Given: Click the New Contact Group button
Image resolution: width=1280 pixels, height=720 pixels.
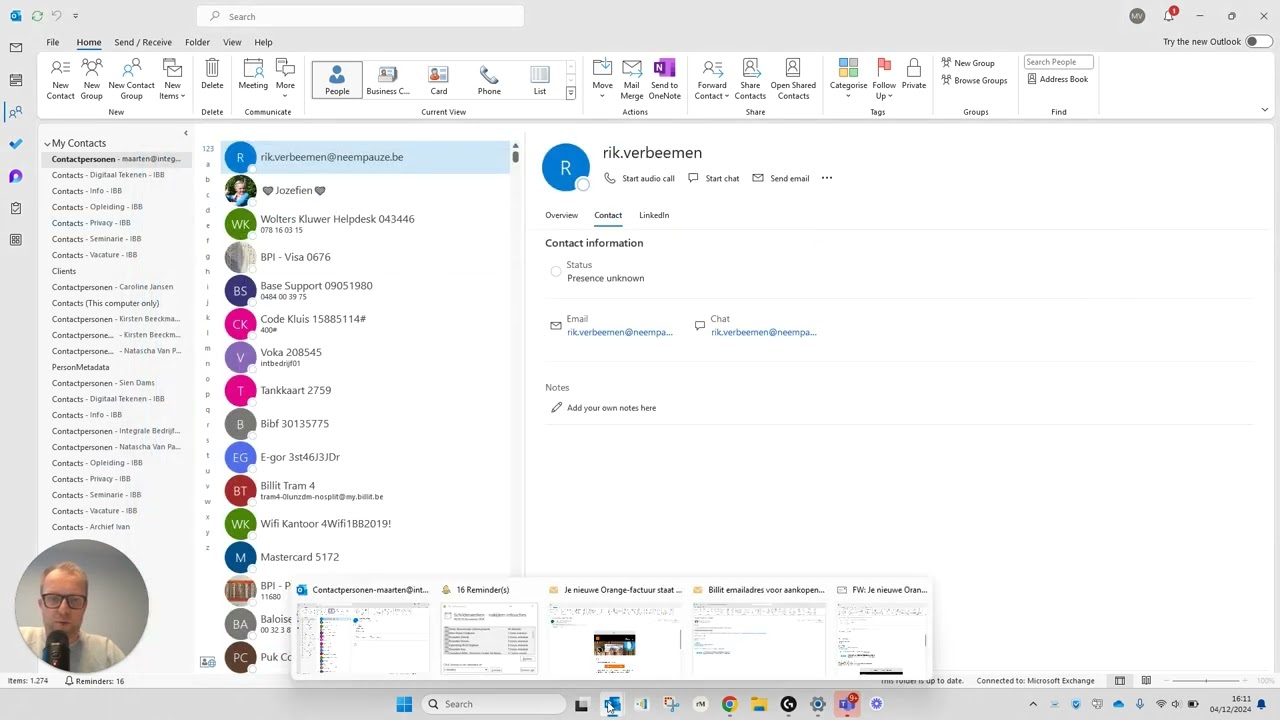Looking at the screenshot, I should (x=131, y=79).
